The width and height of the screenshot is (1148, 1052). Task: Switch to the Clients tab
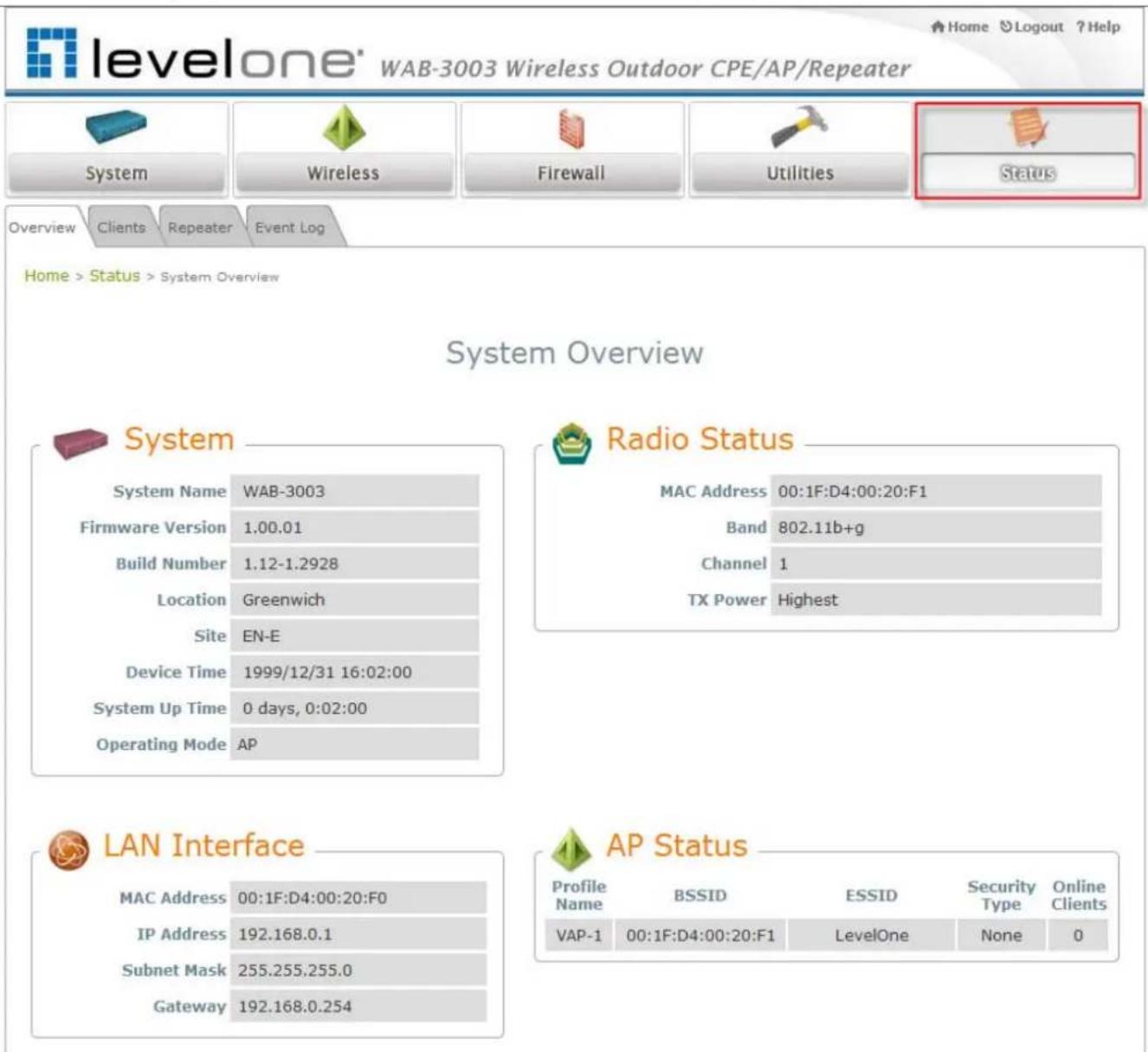click(121, 228)
